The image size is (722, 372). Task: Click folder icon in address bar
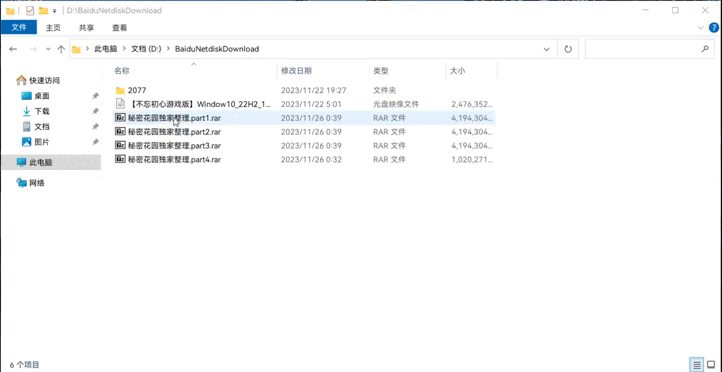point(76,49)
